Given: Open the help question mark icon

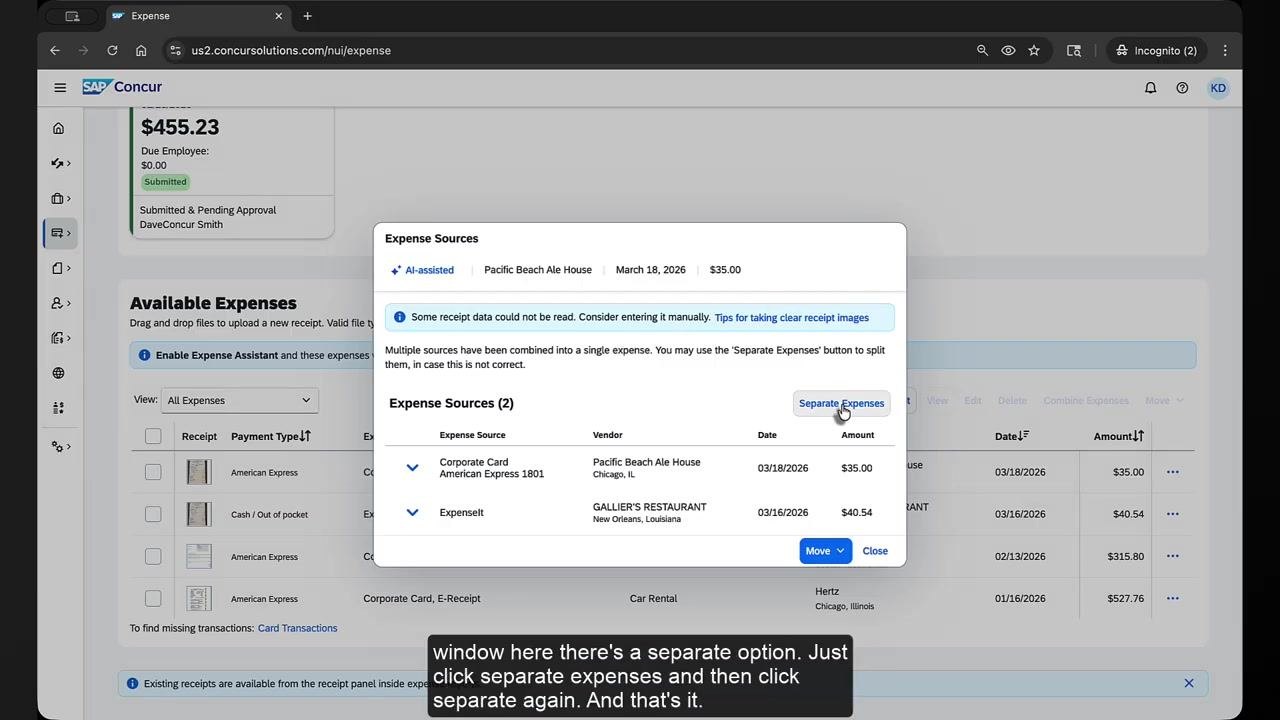Looking at the screenshot, I should pos(1182,88).
